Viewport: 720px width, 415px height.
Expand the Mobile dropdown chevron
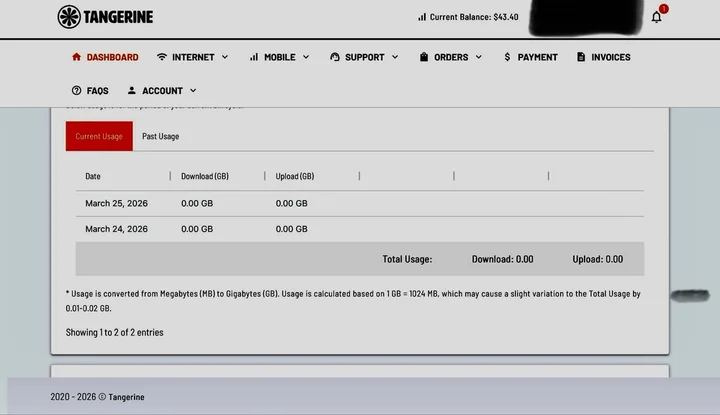pyautogui.click(x=306, y=57)
